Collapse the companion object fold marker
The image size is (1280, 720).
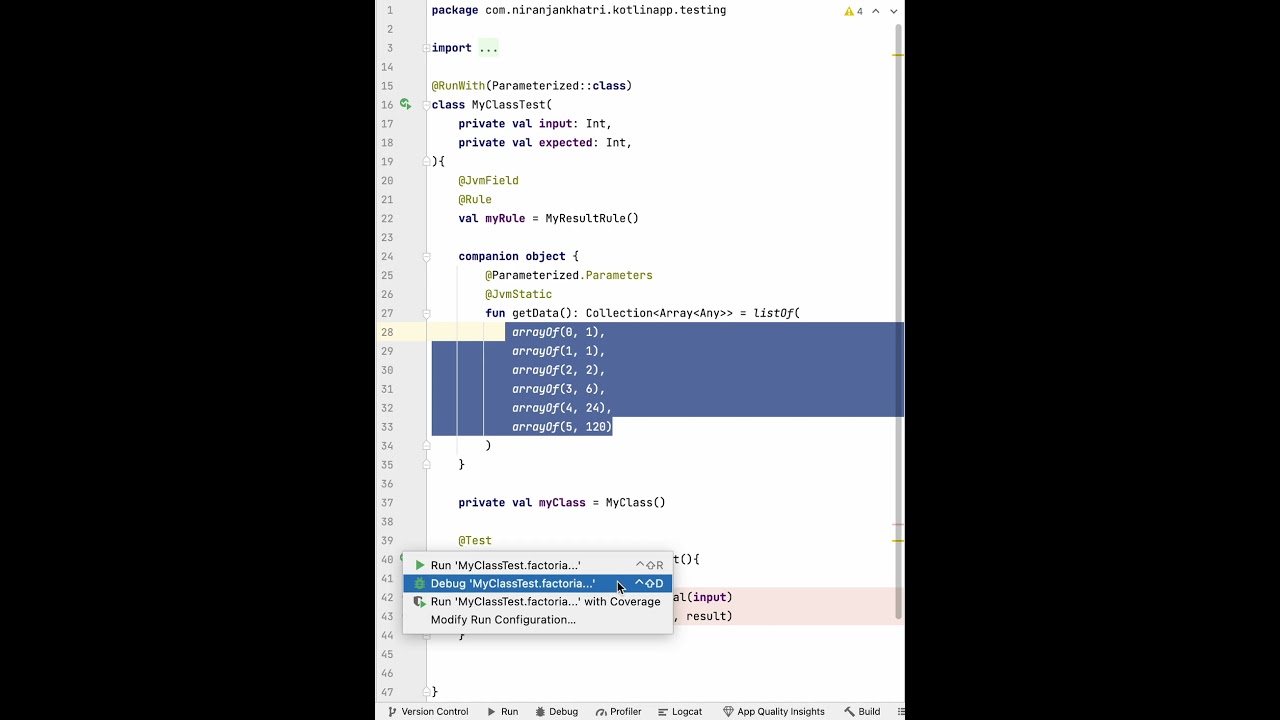[x=426, y=257]
